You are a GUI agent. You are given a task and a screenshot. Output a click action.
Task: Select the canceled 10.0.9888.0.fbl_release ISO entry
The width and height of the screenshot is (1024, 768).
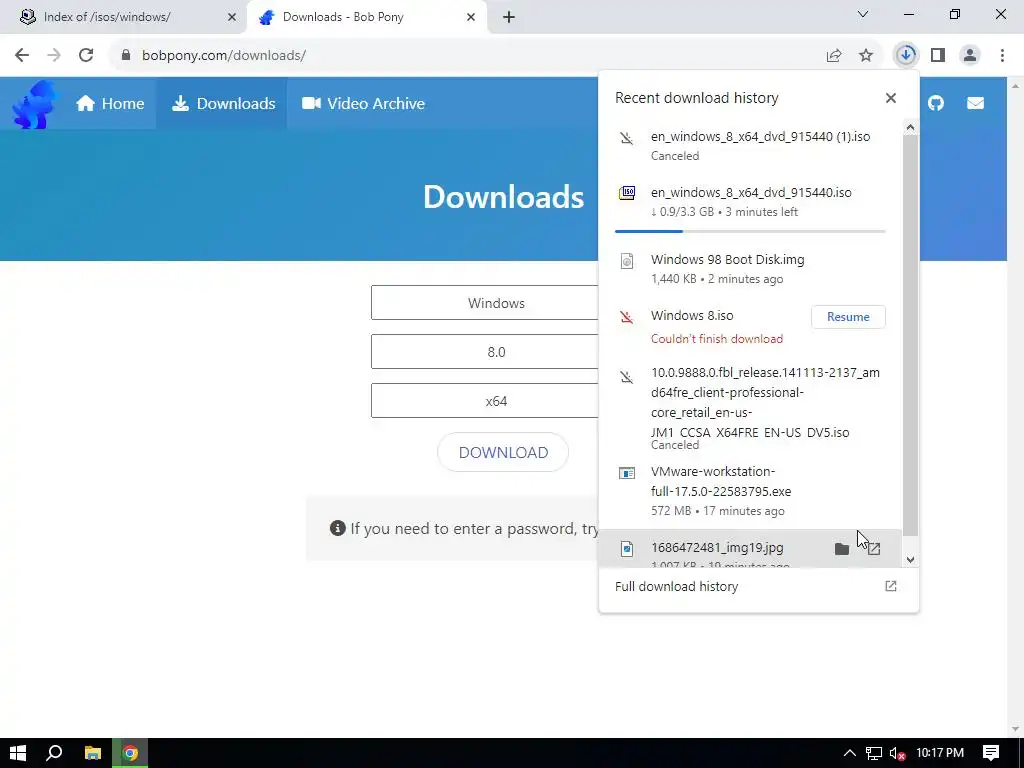coord(750,408)
